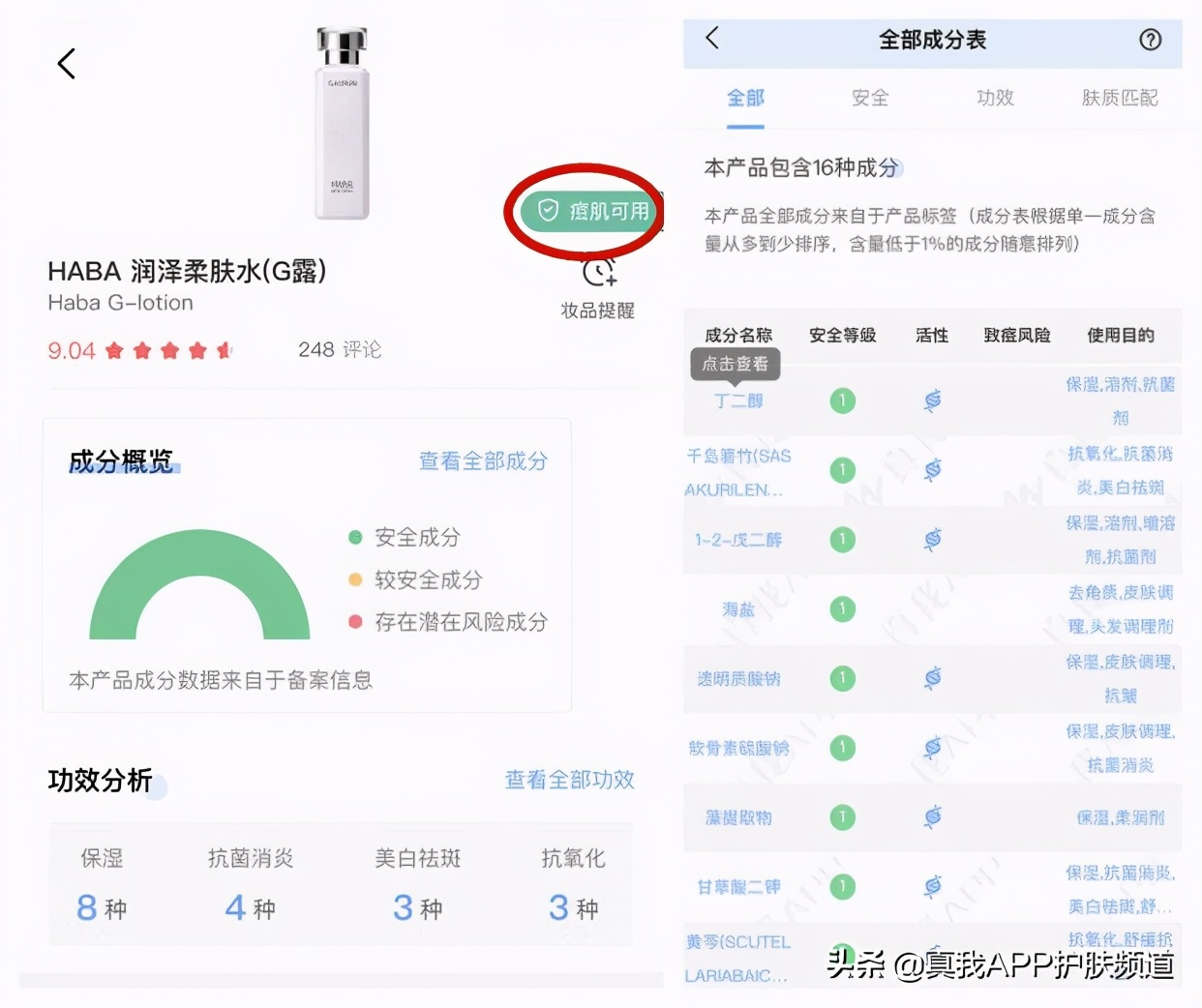Image resolution: width=1202 pixels, height=1008 pixels.
Task: Open 查看全部成分 link
Action: pos(481,461)
